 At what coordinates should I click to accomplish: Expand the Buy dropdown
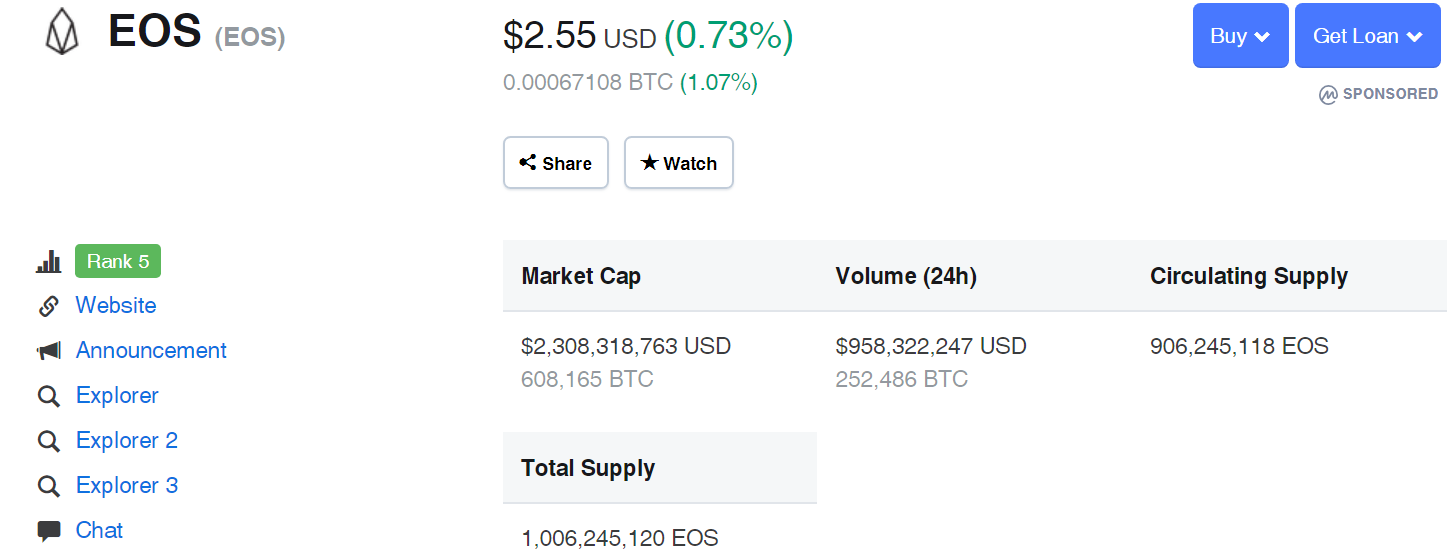pyautogui.click(x=1240, y=36)
